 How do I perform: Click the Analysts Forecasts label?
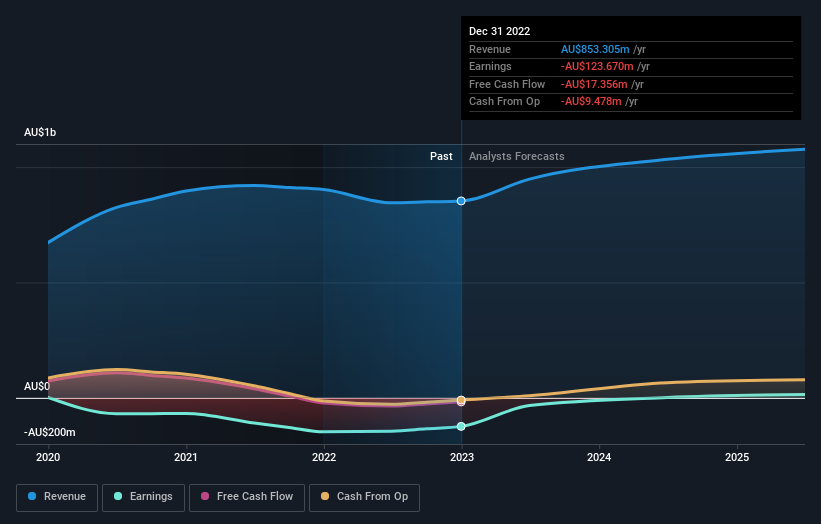tap(517, 157)
